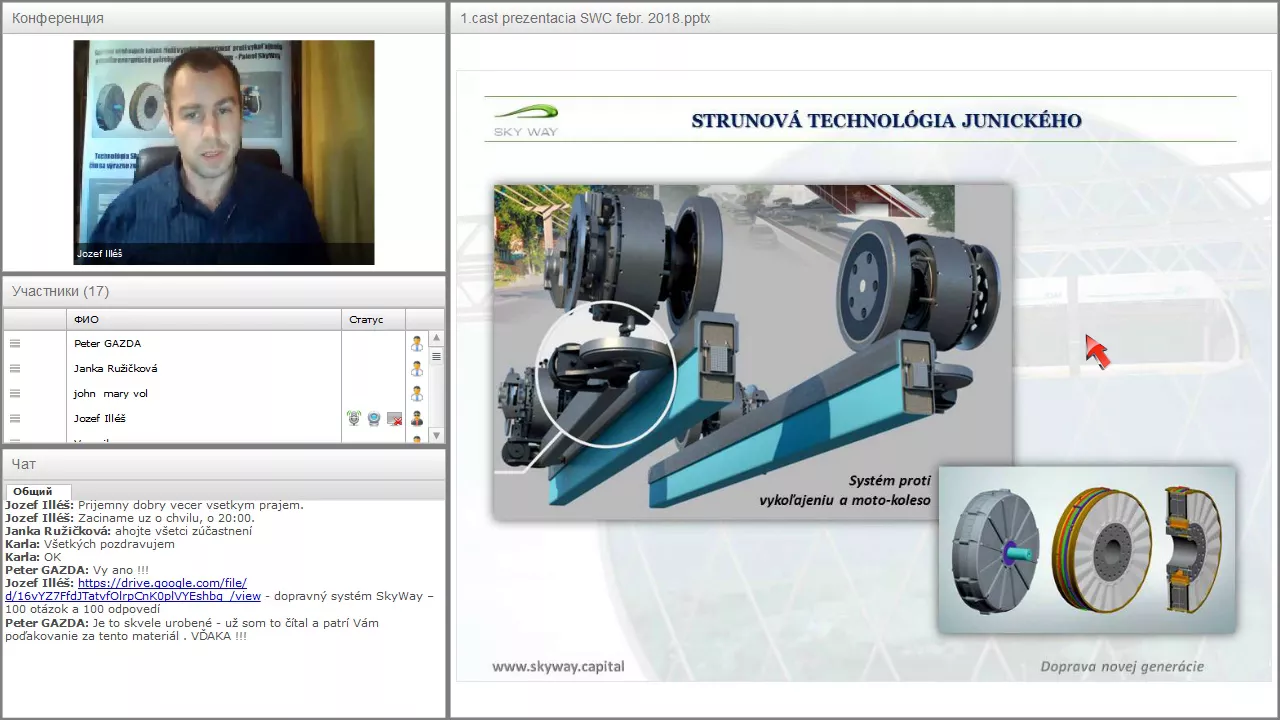Click the Участники (17) panel header
Image resolution: width=1280 pixels, height=720 pixels.
(x=224, y=291)
